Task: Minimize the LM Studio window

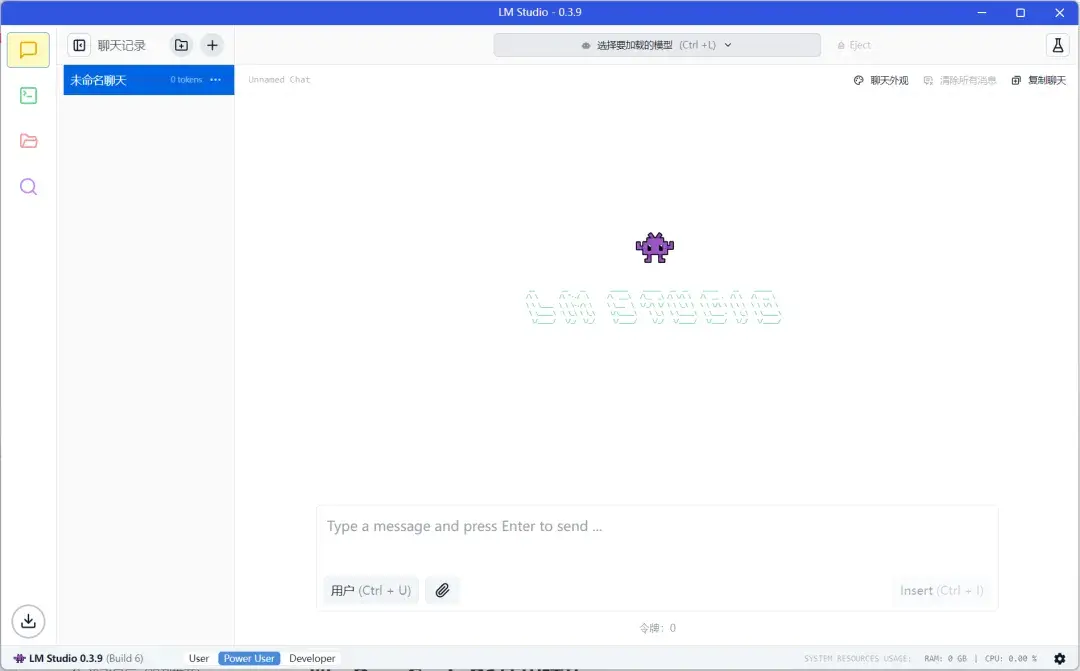Action: 982,12
